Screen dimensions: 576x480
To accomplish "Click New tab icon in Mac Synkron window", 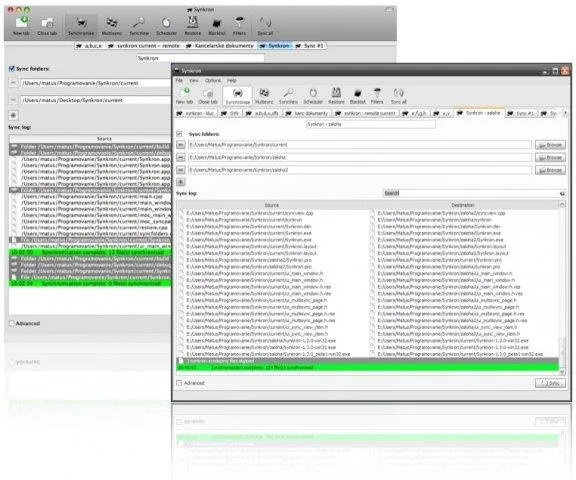I will click(x=21, y=26).
